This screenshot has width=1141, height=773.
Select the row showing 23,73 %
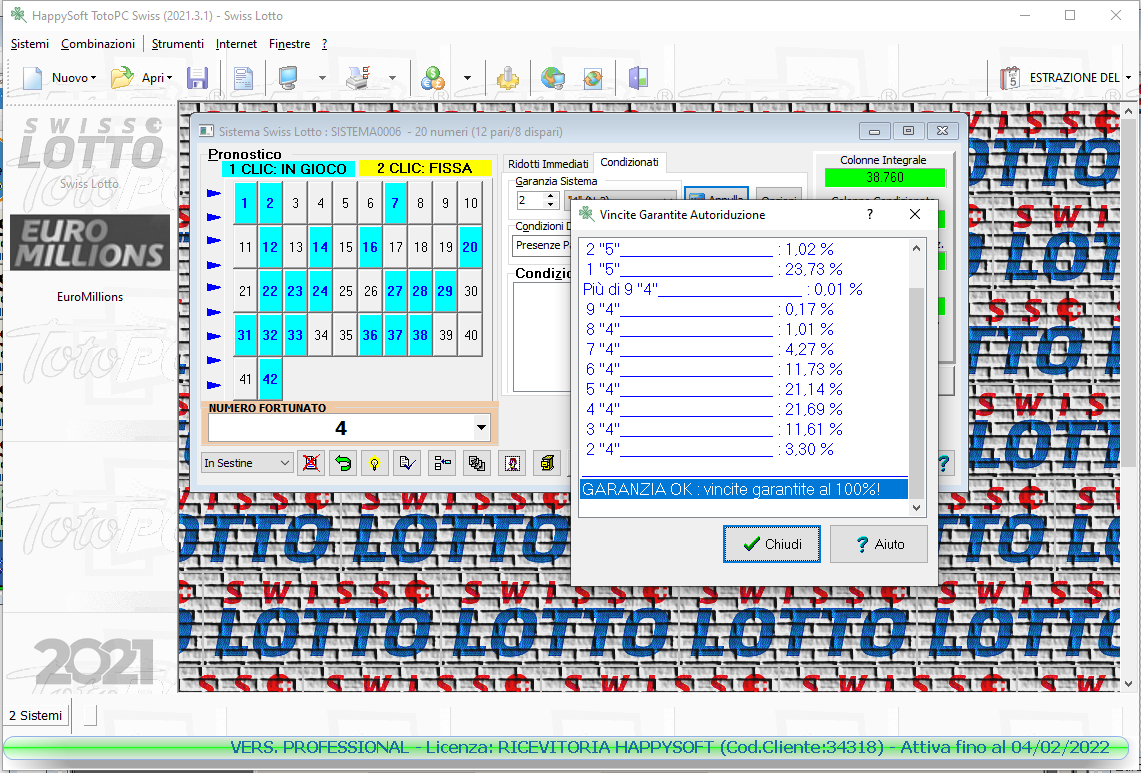point(744,269)
